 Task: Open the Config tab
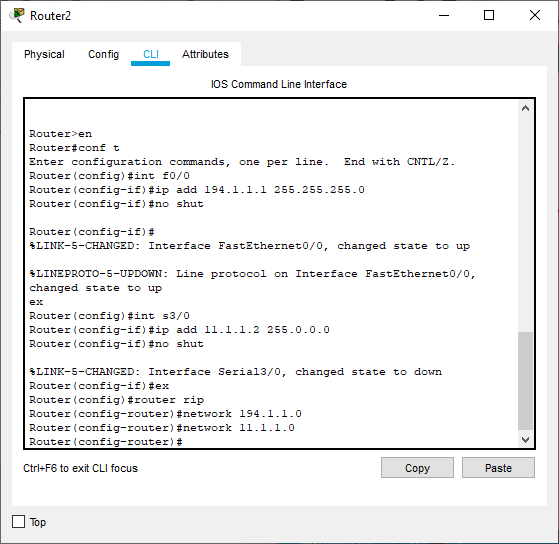(103, 54)
